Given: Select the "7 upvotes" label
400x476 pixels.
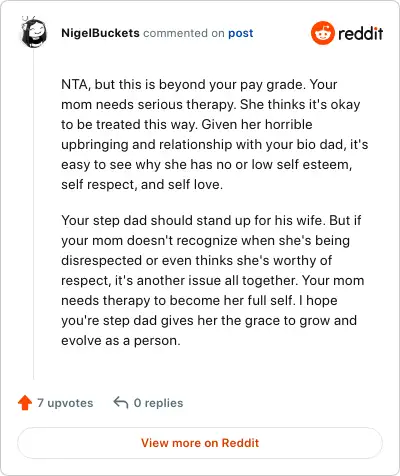Looking at the screenshot, I should click(x=65, y=403).
